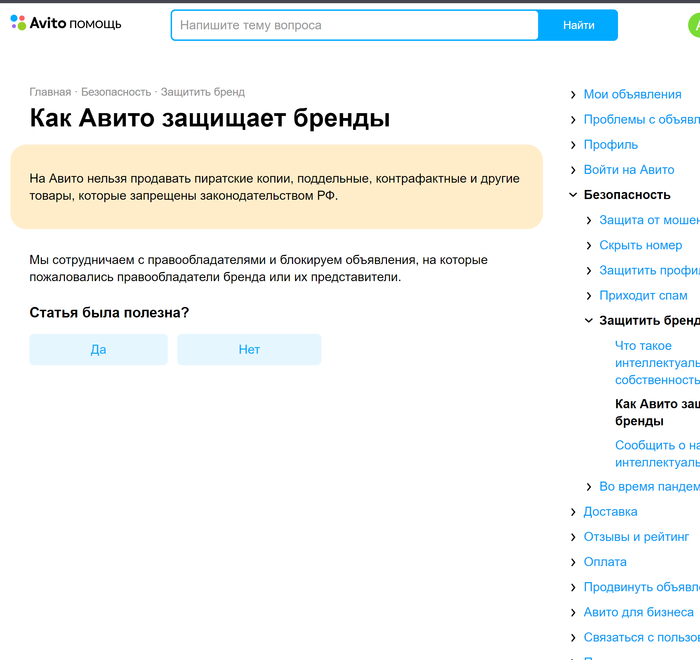Open Защитить профиль sidebar link
The width and height of the screenshot is (700, 660).
pos(650,270)
